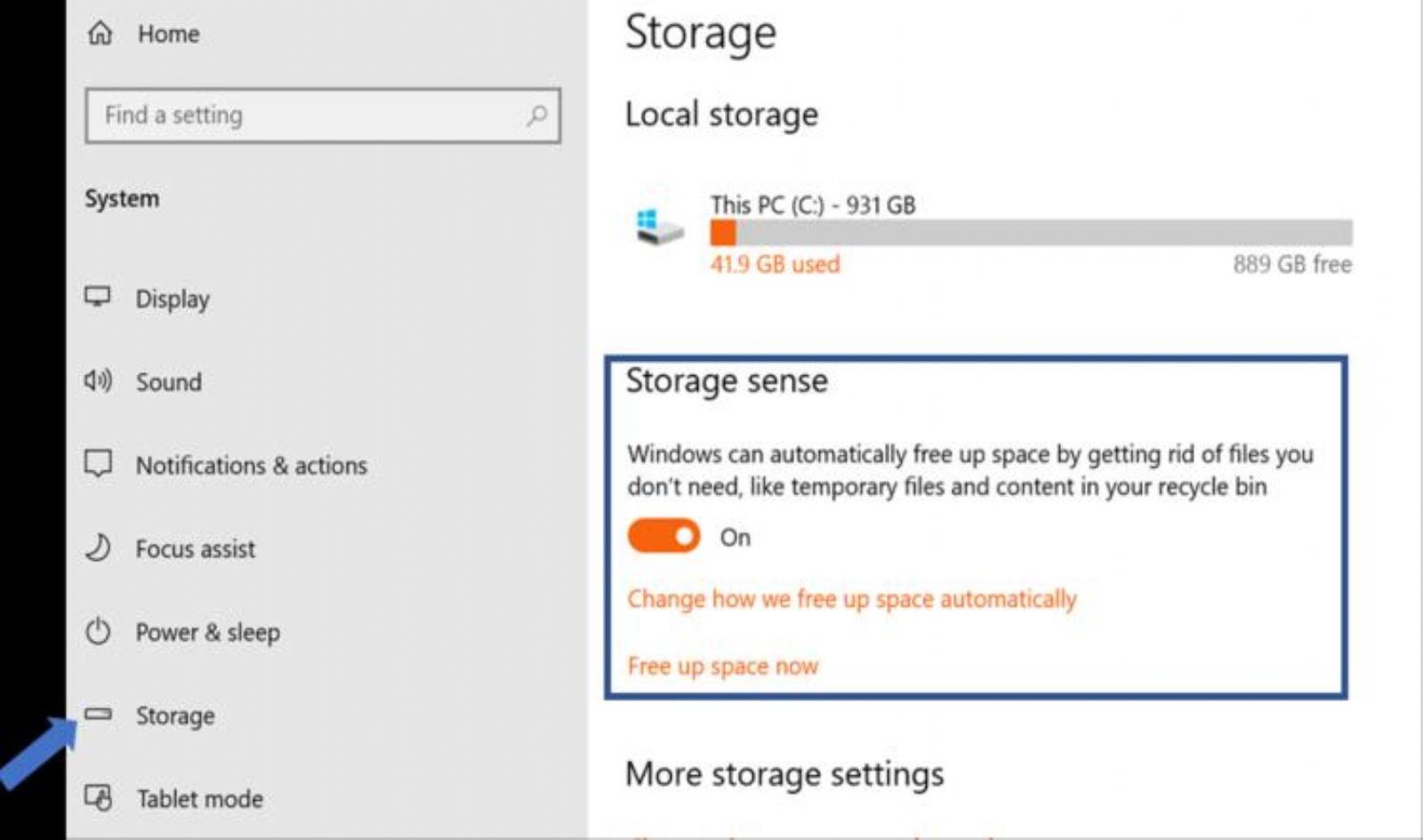The height and width of the screenshot is (840, 1423).
Task: Click the Notifications speech bubble icon
Action: click(x=98, y=464)
